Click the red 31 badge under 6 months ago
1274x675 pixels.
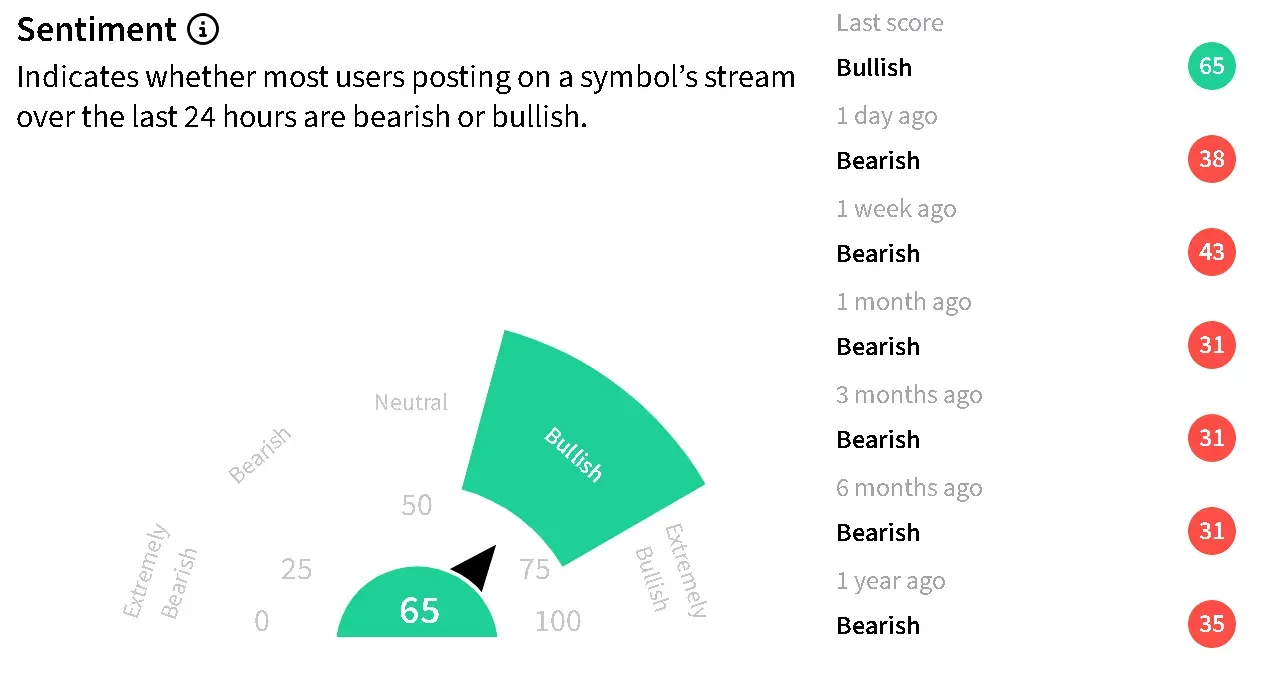(1211, 531)
